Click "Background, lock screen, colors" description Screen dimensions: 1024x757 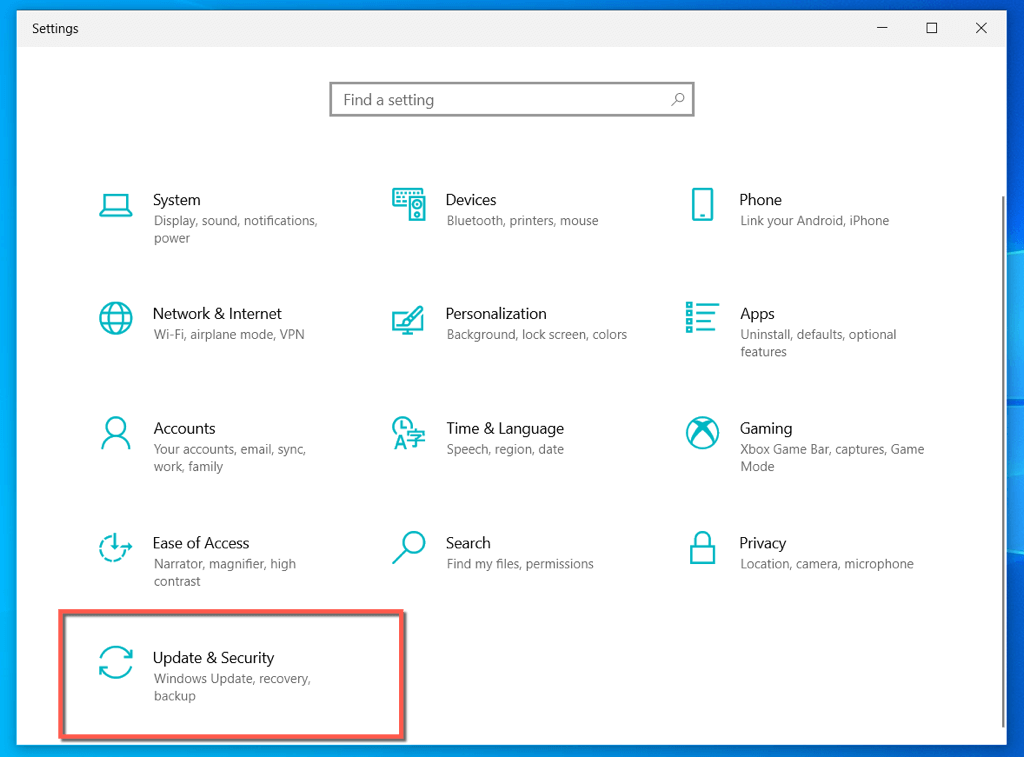[x=536, y=334]
